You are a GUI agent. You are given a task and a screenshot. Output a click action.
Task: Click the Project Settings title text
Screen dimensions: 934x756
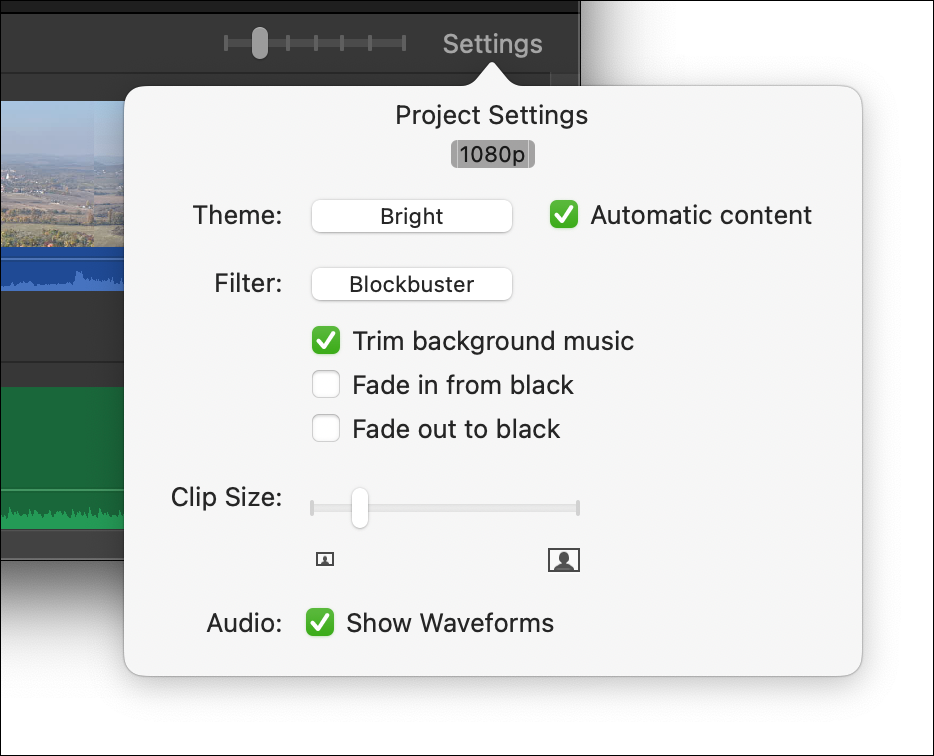(491, 115)
